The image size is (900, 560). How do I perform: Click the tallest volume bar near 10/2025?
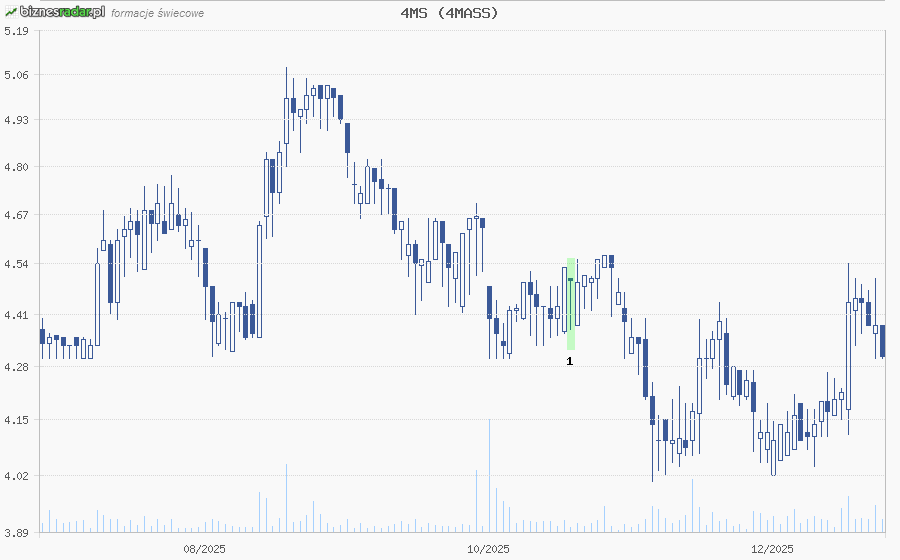489,475
